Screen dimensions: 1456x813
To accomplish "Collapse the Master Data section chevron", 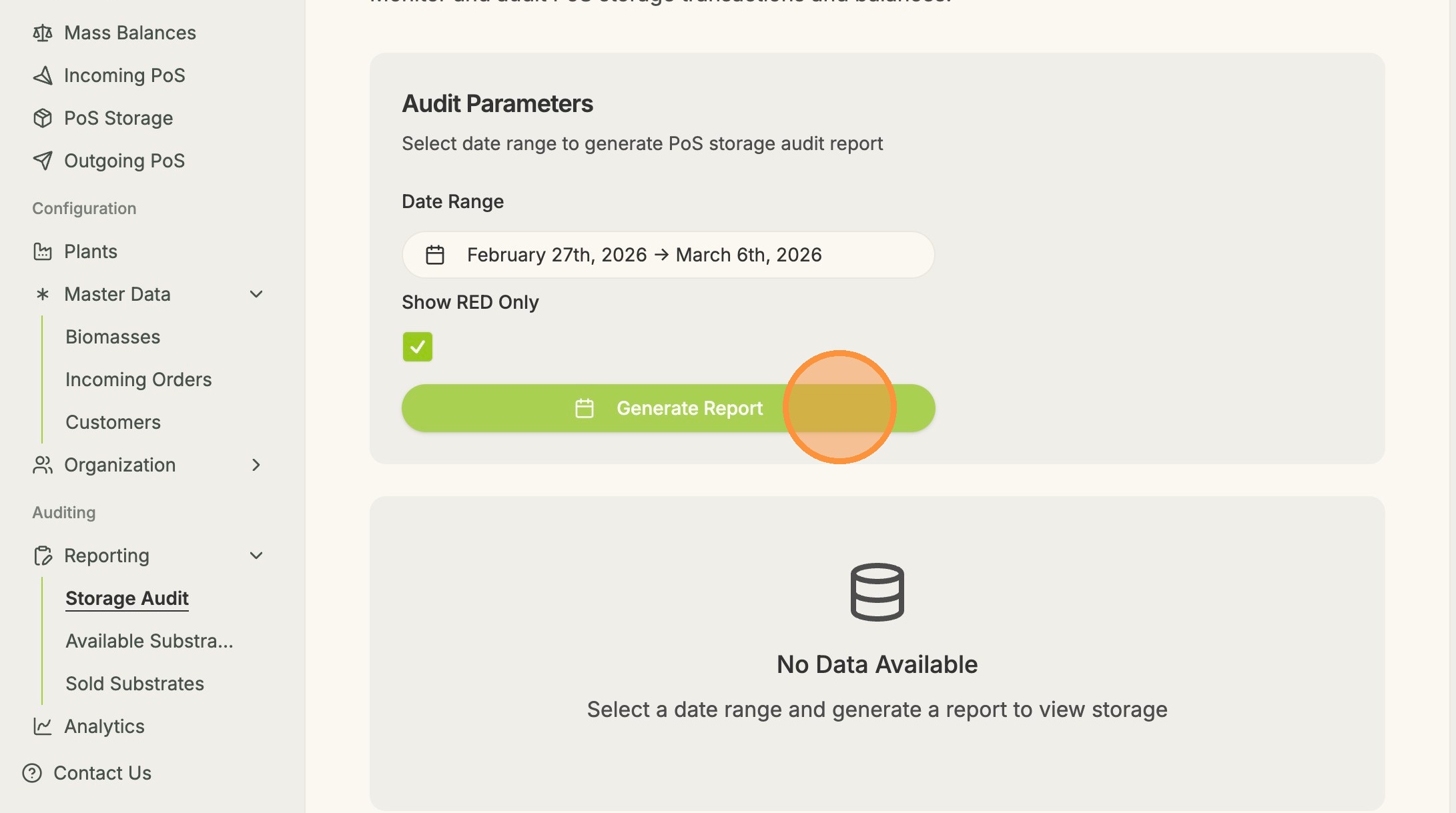I will tap(256, 294).
